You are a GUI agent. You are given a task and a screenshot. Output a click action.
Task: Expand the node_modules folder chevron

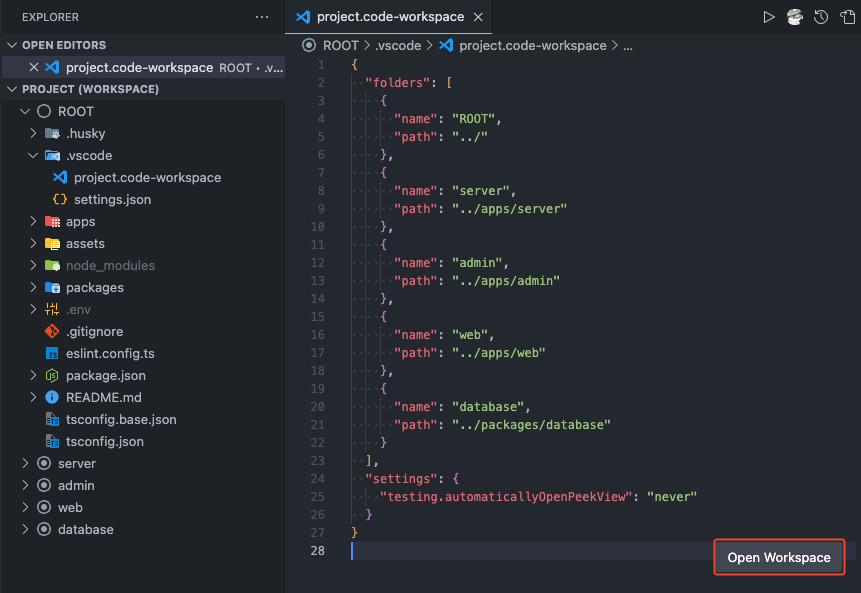[x=33, y=265]
